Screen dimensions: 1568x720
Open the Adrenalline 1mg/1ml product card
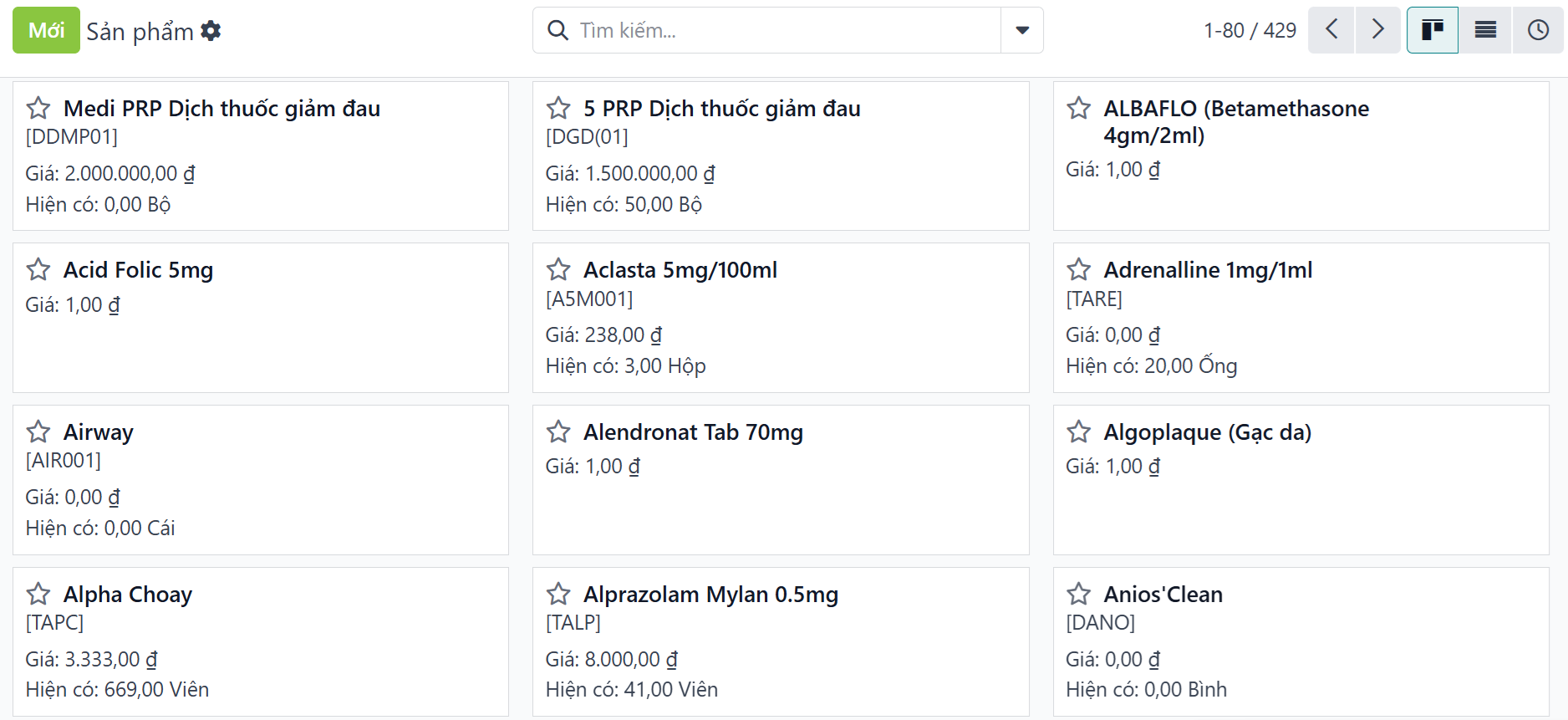point(1208,270)
